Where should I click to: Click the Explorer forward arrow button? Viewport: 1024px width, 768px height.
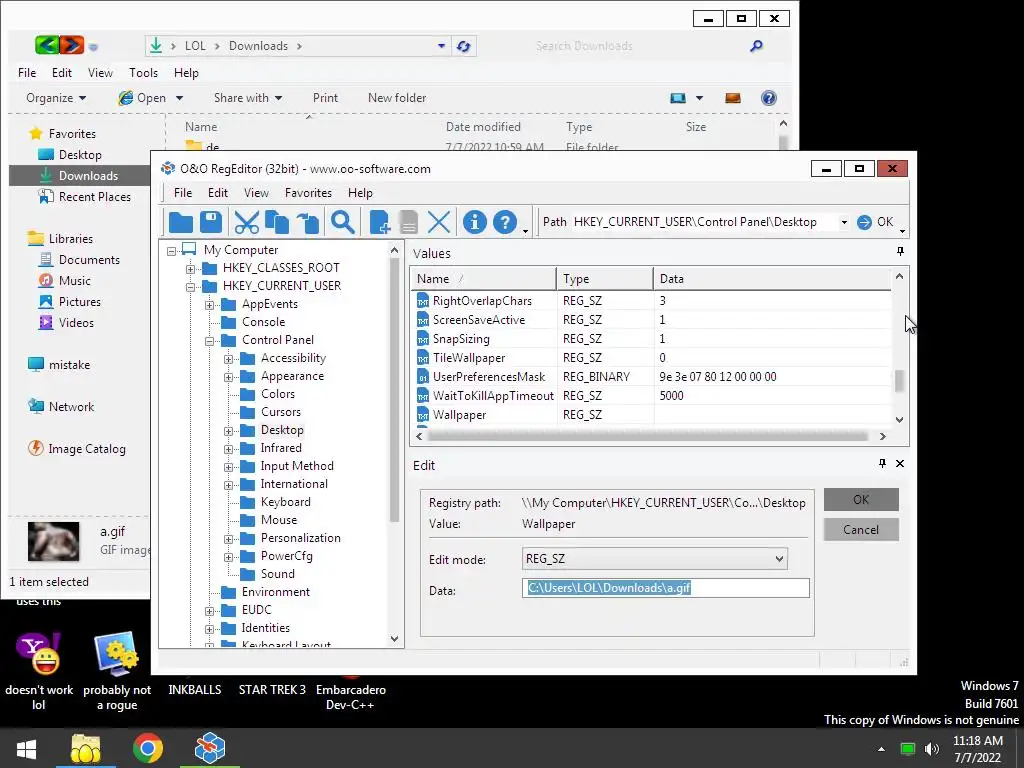tap(72, 45)
